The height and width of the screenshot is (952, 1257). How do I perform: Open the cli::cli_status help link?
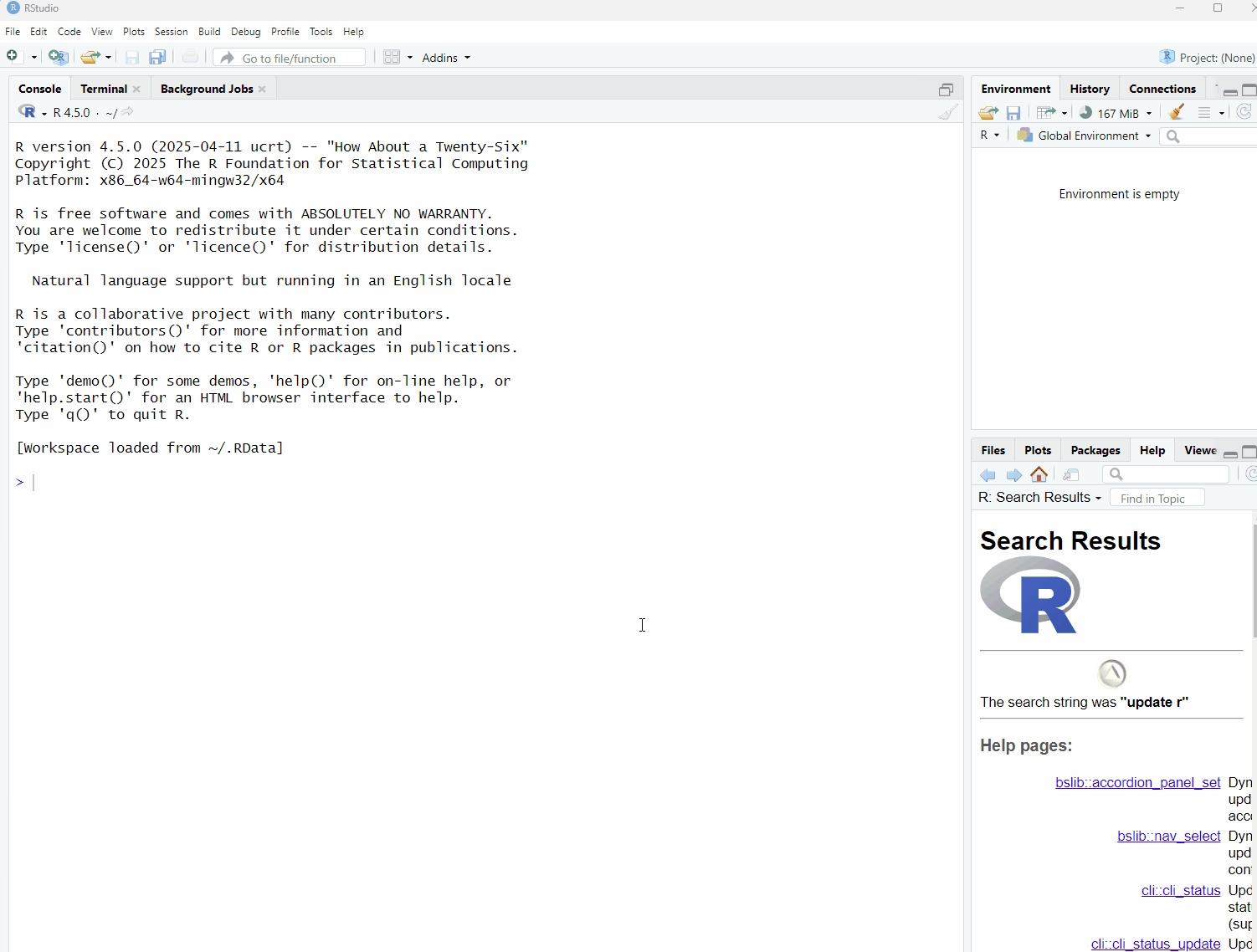tap(1180, 890)
